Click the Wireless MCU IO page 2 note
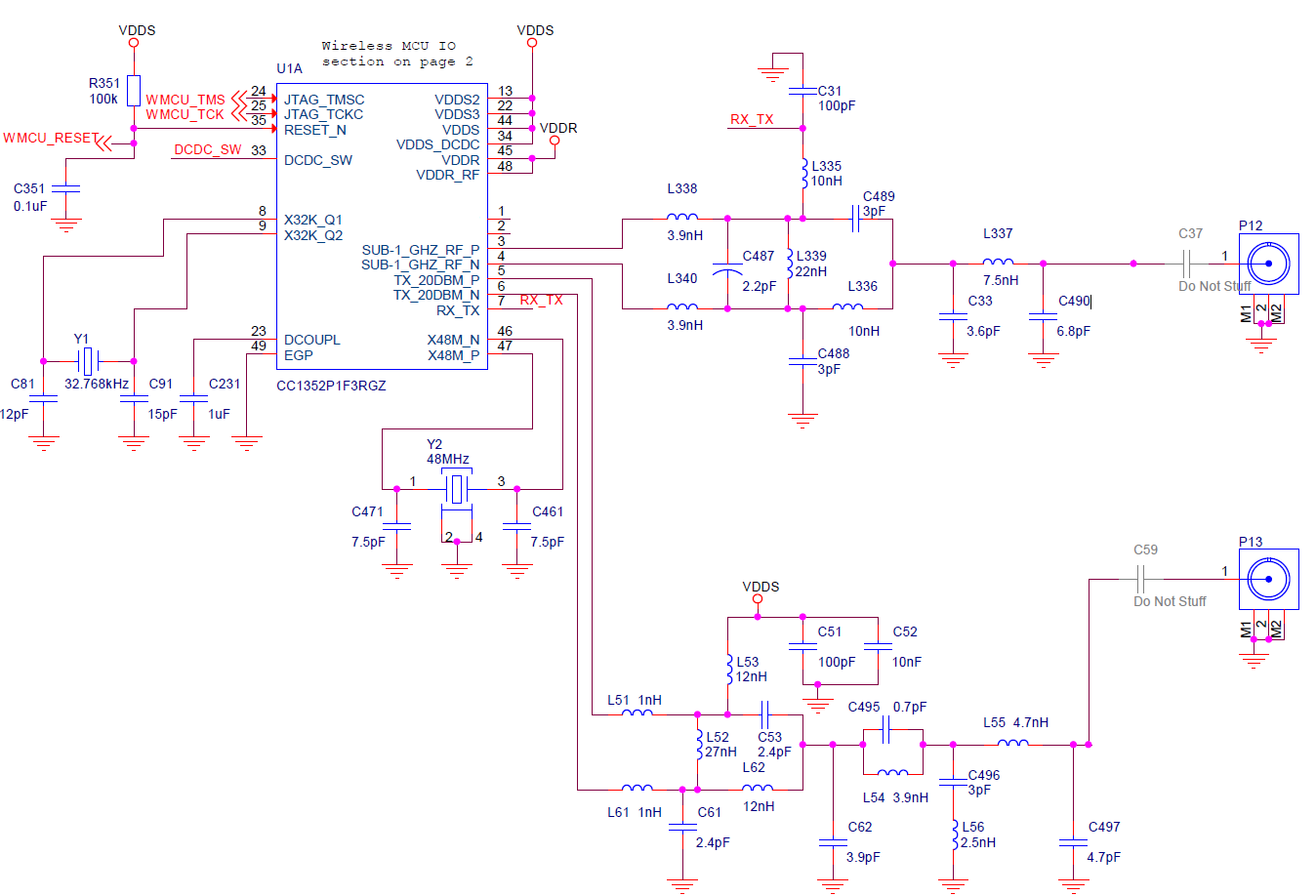The height and width of the screenshot is (896, 1316). tap(394, 53)
